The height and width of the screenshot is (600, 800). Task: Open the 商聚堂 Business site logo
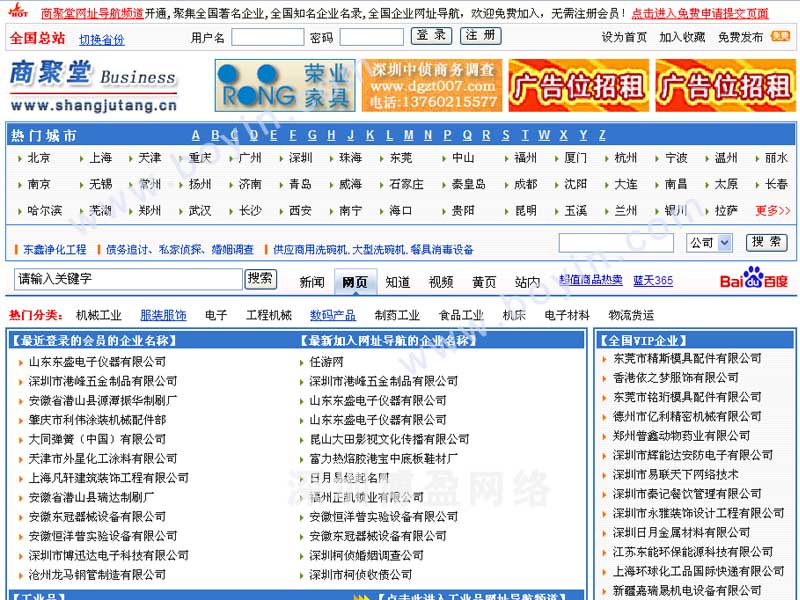point(94,86)
